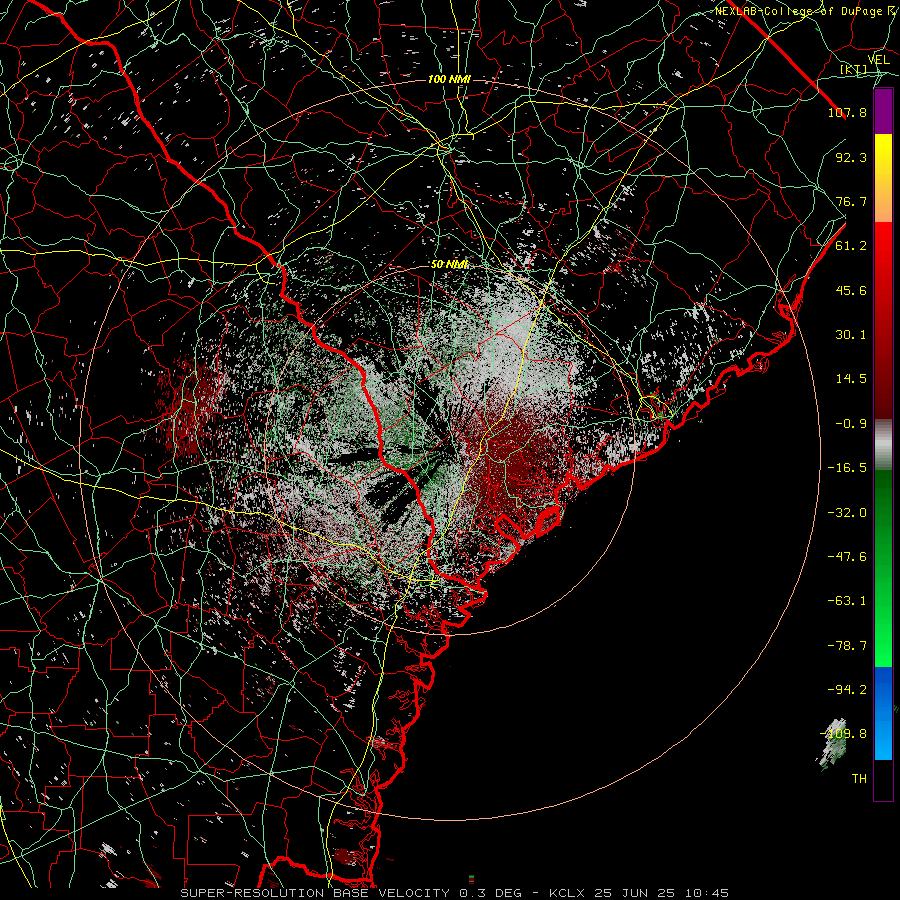This screenshot has height=900, width=900.
Task: Click the -32.0 velocity scale value
Action: (847, 512)
